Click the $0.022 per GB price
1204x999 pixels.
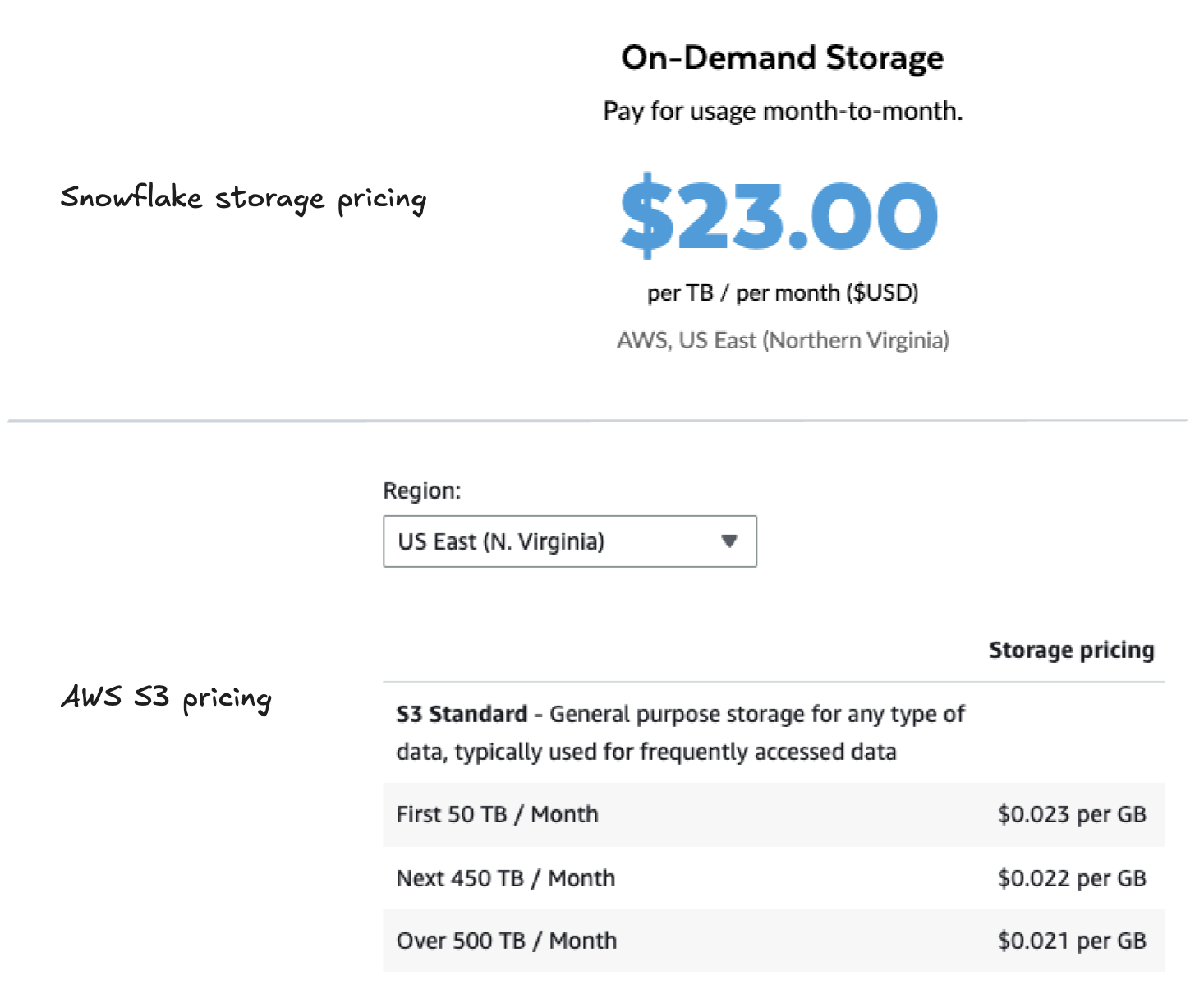click(1072, 878)
